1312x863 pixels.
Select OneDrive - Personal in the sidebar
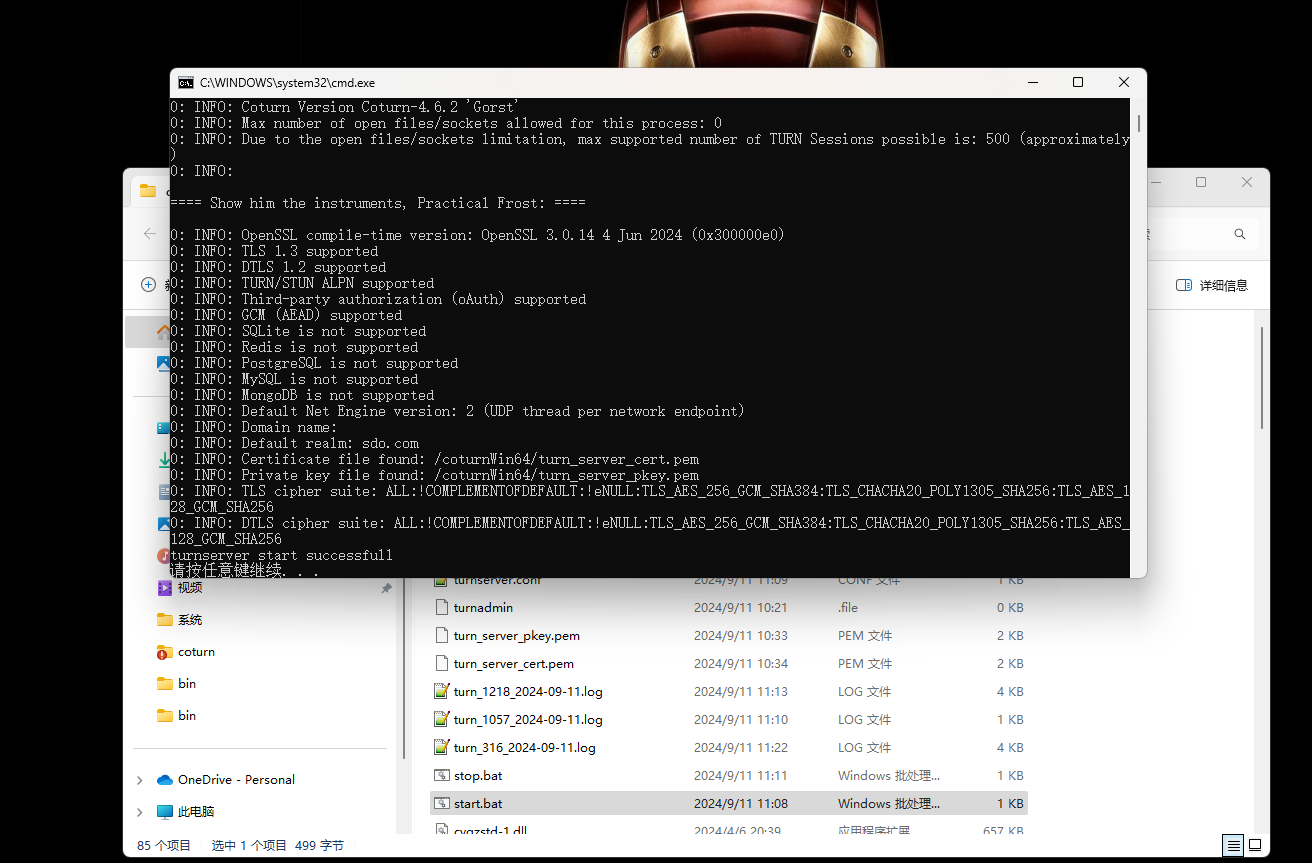tap(236, 780)
